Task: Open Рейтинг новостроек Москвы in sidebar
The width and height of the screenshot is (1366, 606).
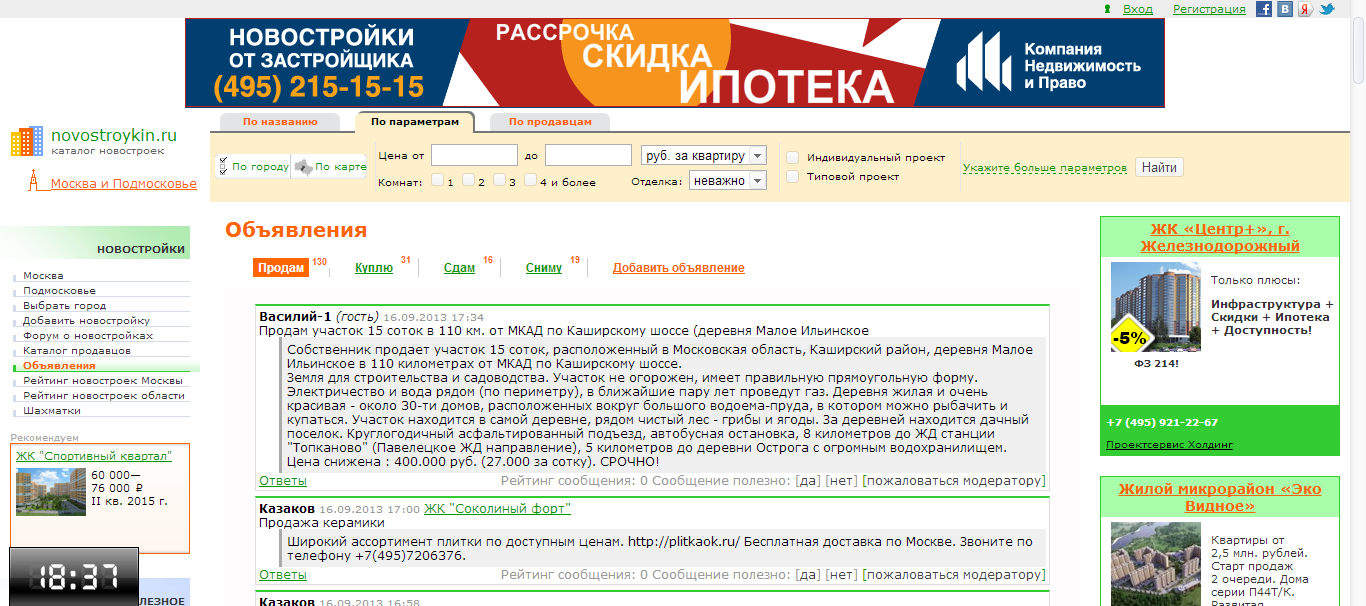Action: click(x=103, y=381)
